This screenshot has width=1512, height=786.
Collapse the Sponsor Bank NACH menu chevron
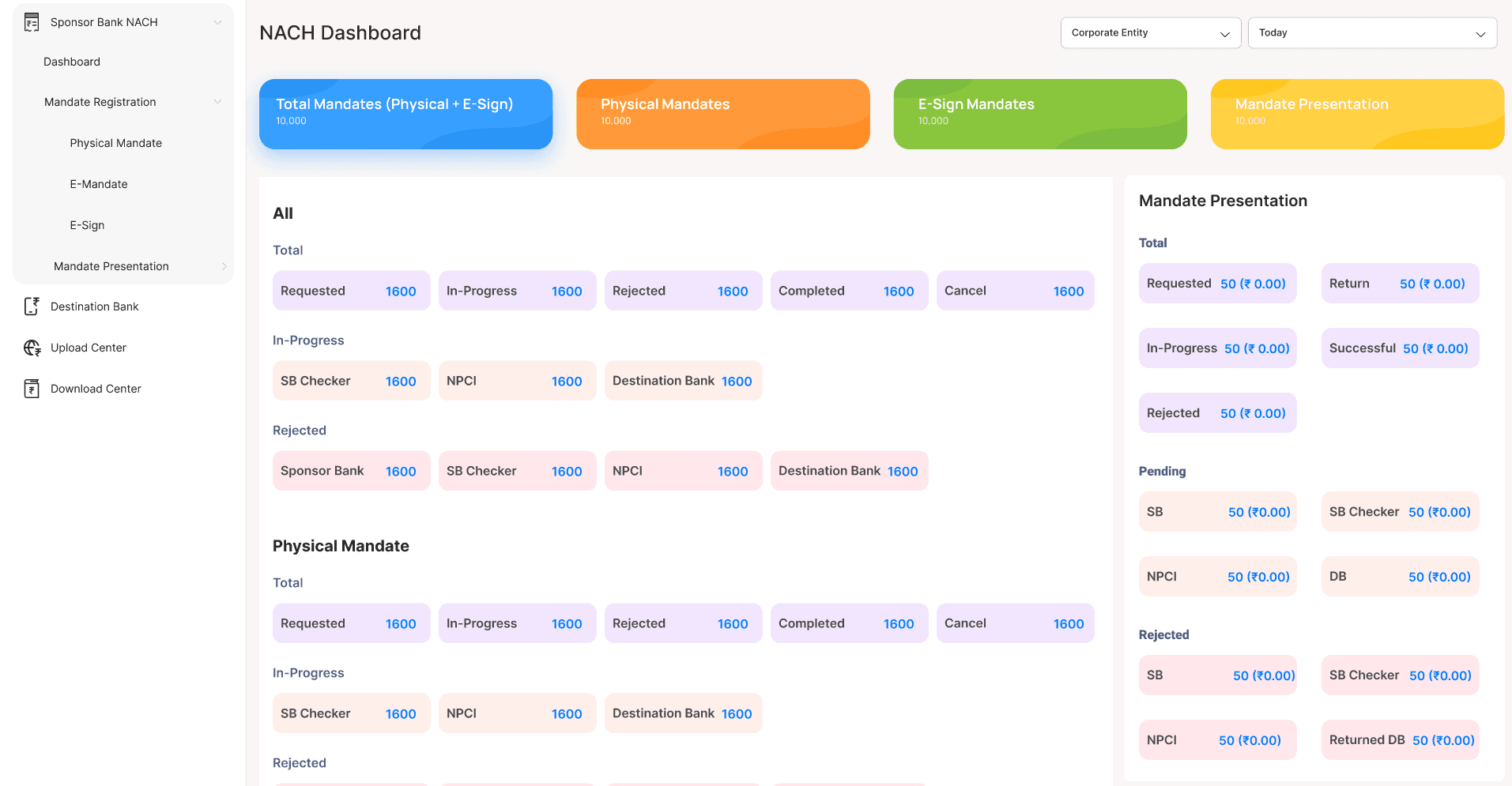click(x=217, y=22)
